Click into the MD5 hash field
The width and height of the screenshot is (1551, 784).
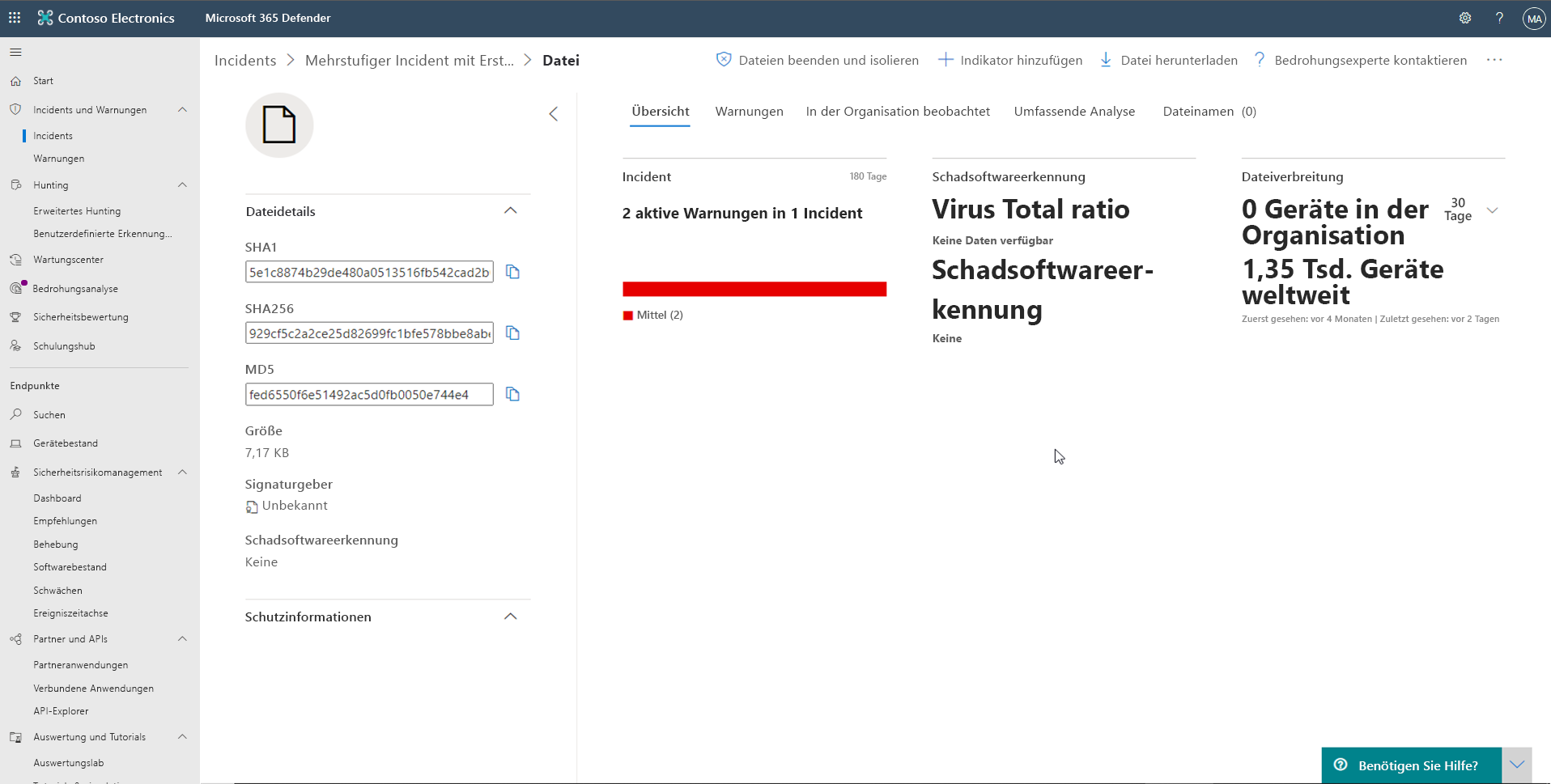[369, 395]
